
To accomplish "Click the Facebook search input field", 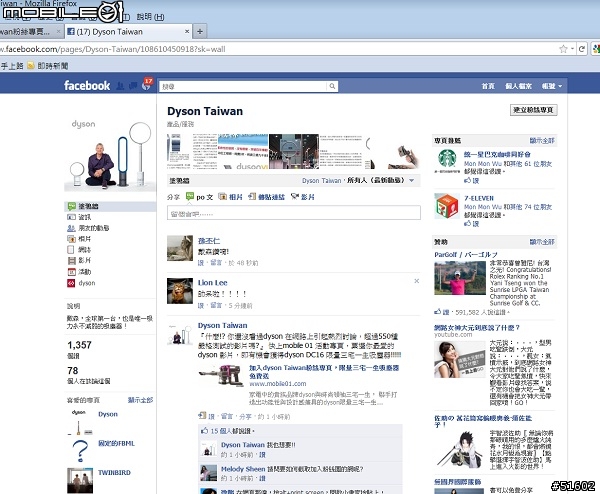I will [x=243, y=86].
